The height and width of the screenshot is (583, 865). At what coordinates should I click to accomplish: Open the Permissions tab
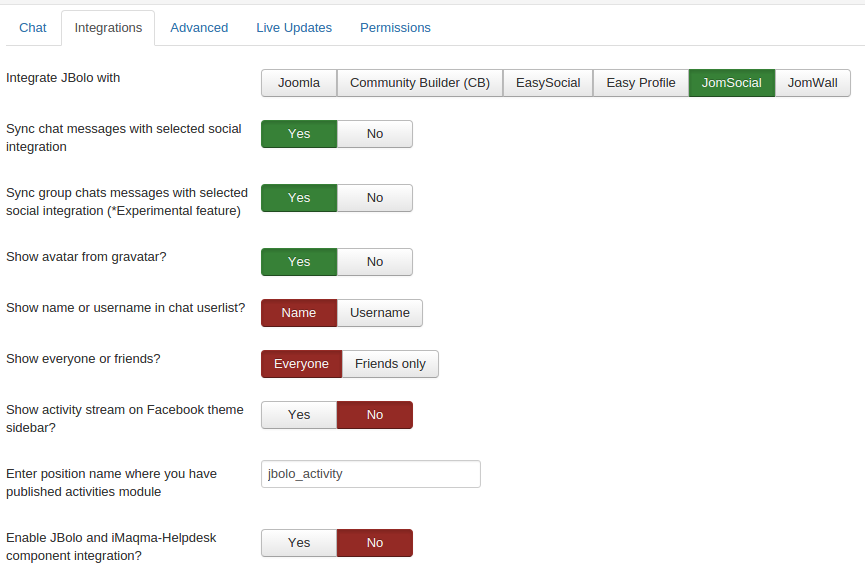[x=395, y=28]
